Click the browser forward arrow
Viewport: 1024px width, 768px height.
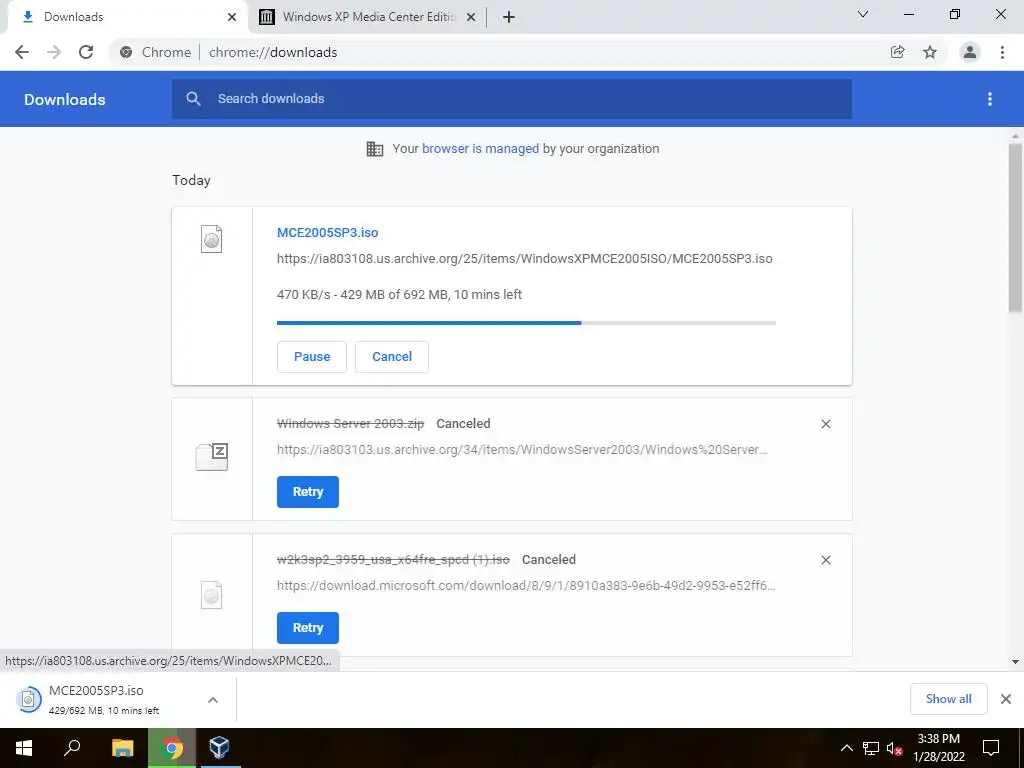pyautogui.click(x=54, y=52)
